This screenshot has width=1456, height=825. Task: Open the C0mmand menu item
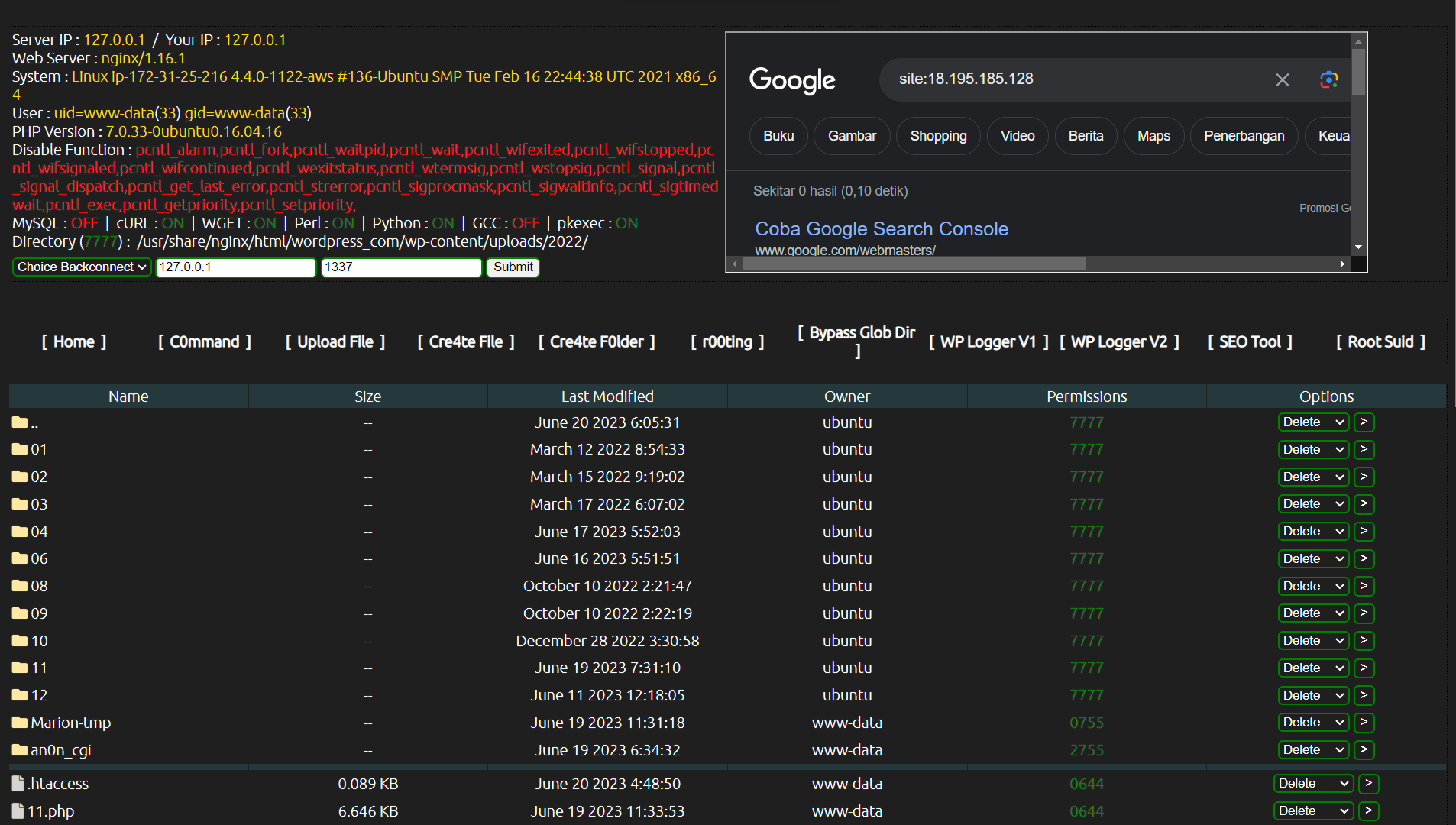(204, 342)
